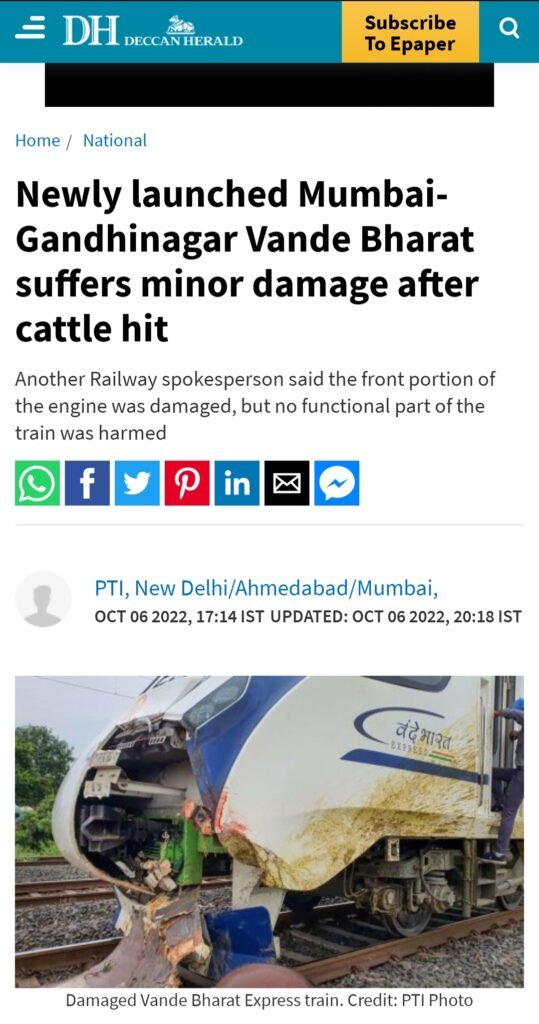
Task: Share via Facebook Messenger icon
Action: [336, 483]
